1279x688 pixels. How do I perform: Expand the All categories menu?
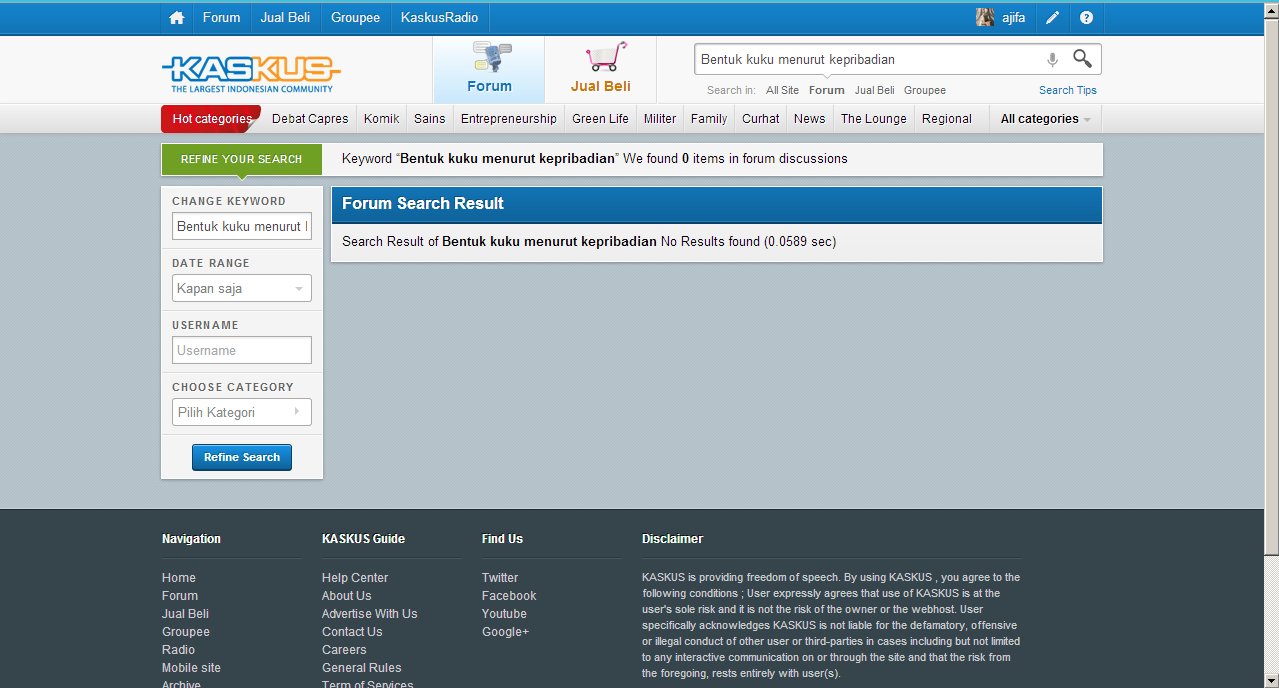click(x=1045, y=119)
